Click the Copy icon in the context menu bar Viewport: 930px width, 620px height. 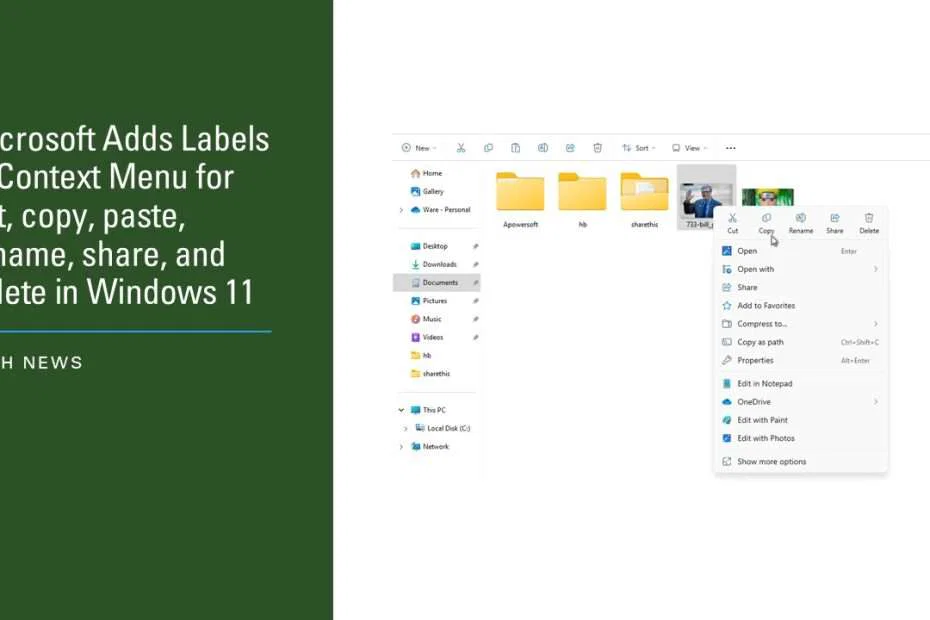click(x=766, y=217)
